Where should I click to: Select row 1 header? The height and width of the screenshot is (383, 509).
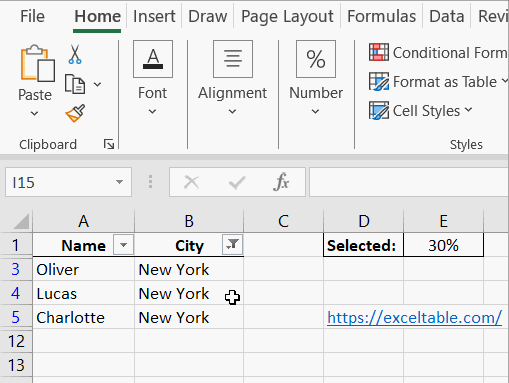(16, 245)
